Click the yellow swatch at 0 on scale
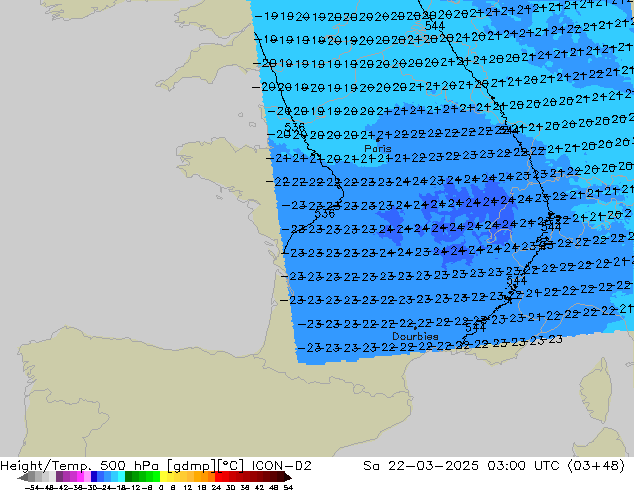The height and width of the screenshot is (490, 634). pyautogui.click(x=163, y=476)
